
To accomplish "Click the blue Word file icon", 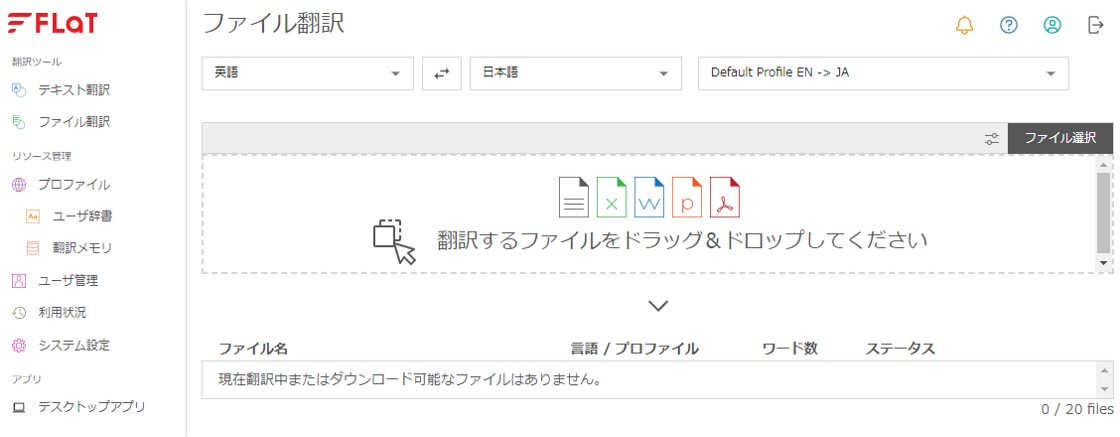I will click(x=649, y=197).
